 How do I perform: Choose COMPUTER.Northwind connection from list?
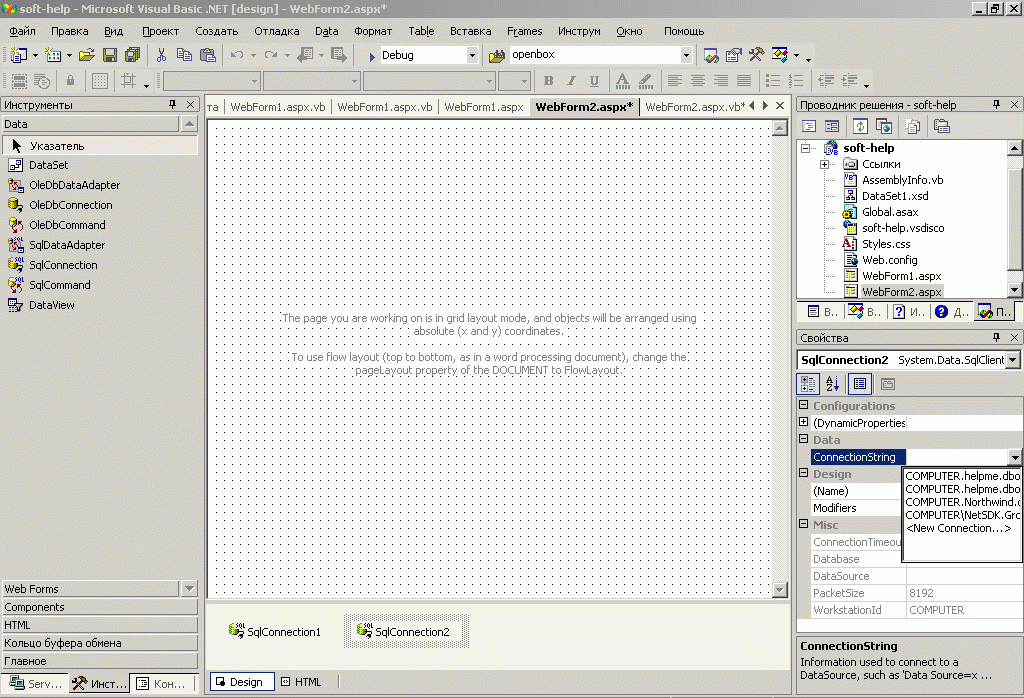pyautogui.click(x=962, y=502)
